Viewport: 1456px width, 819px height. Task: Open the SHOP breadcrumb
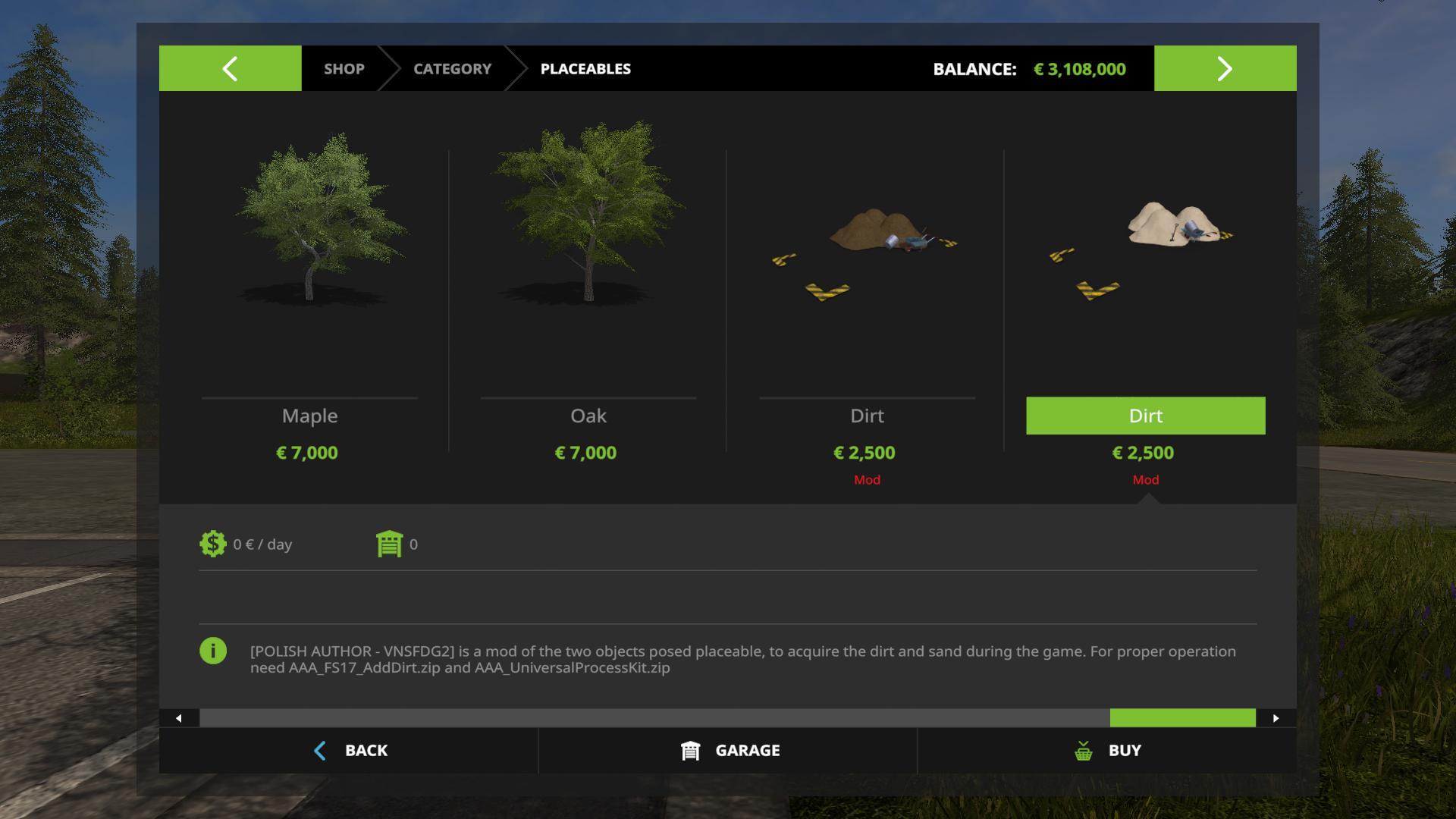click(344, 68)
